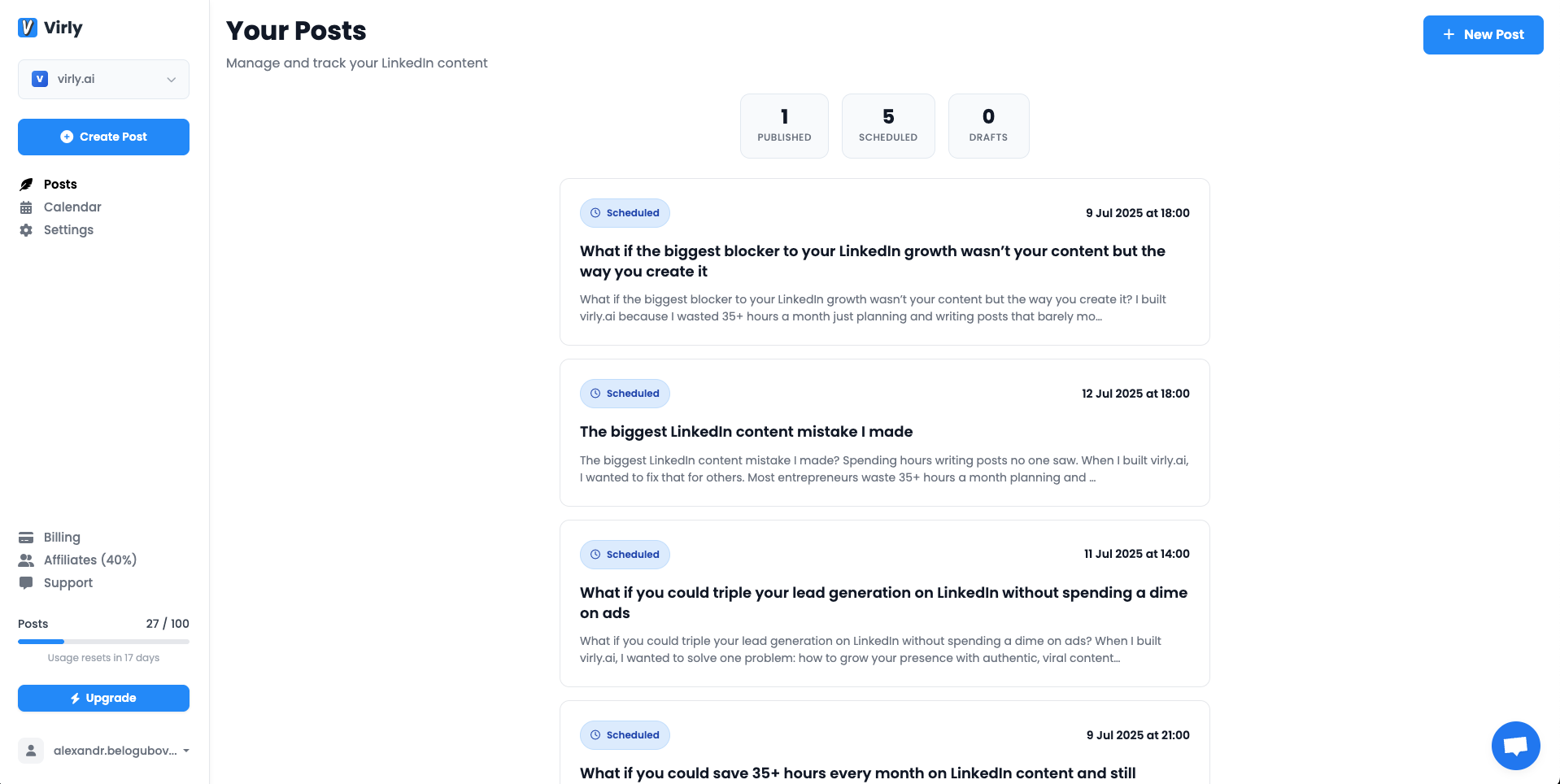Click the Support speech bubble icon

point(26,583)
